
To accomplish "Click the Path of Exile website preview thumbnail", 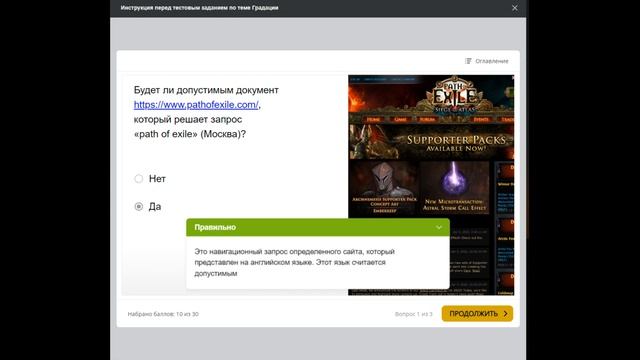I will [431, 185].
